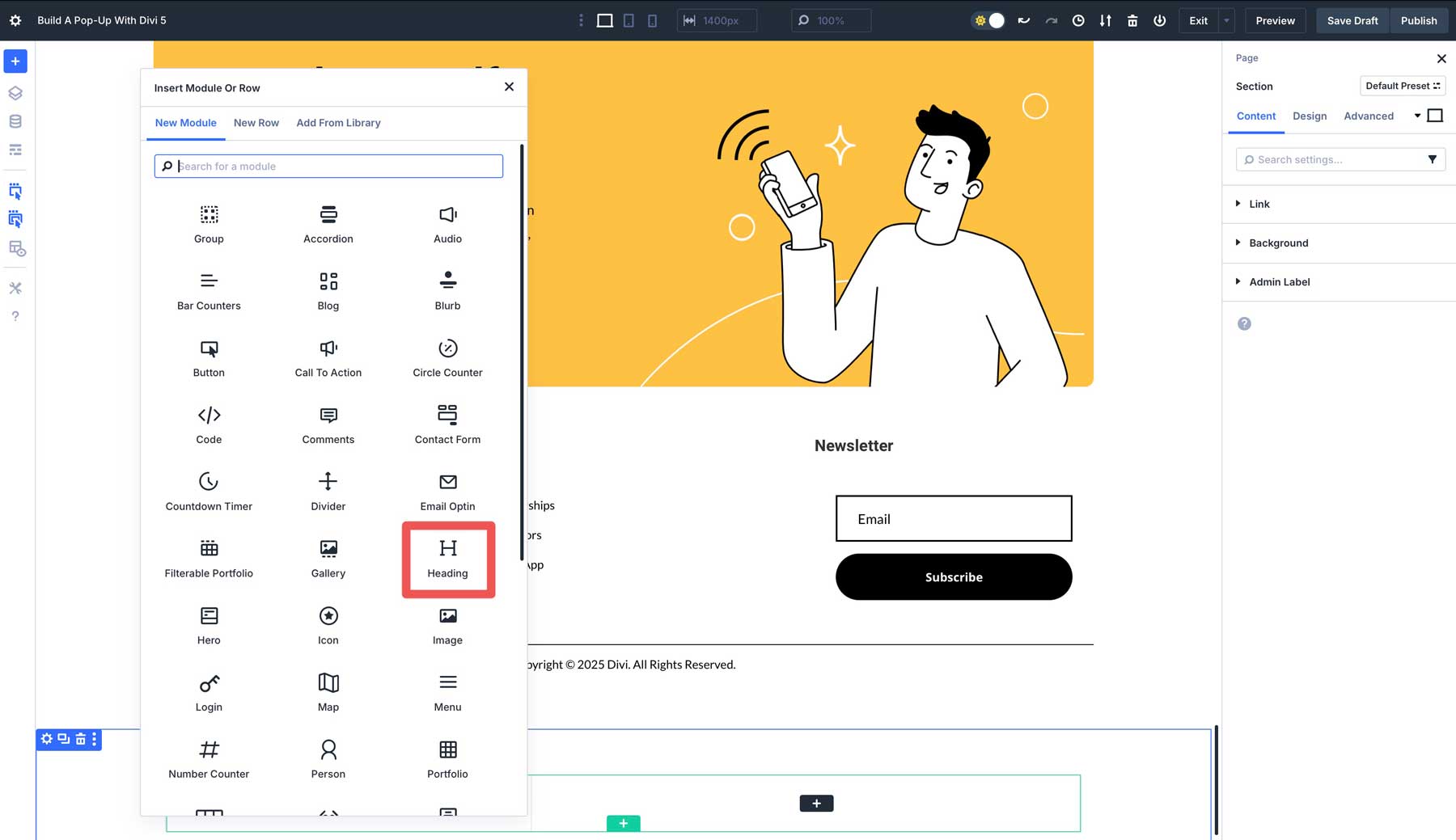Publish the page

[x=1419, y=20]
